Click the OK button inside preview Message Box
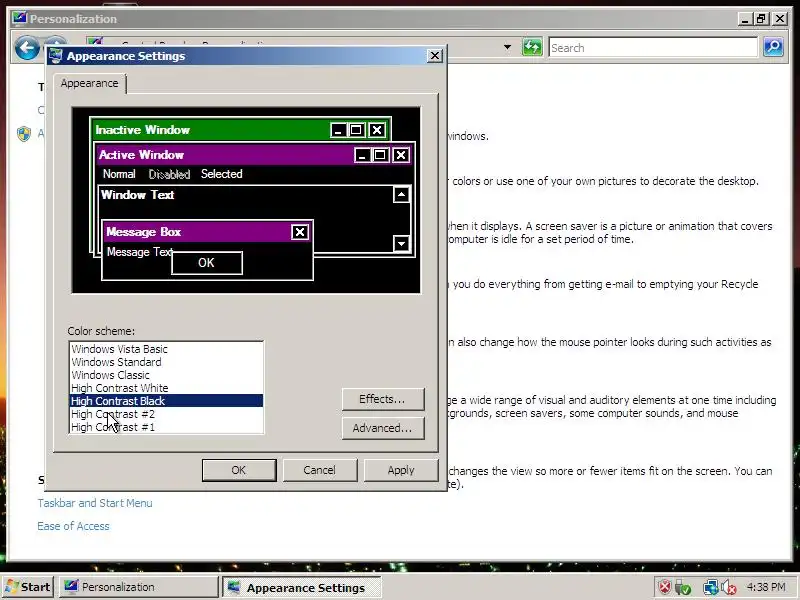This screenshot has height=600, width=800. [207, 263]
